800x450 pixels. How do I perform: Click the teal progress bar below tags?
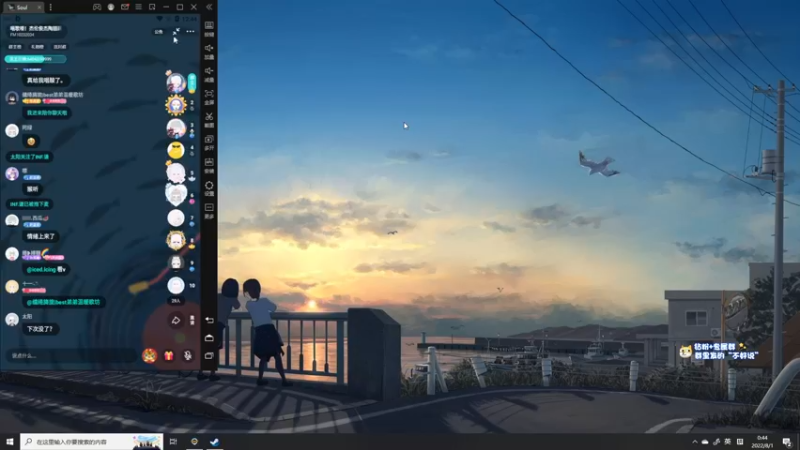click(35, 59)
